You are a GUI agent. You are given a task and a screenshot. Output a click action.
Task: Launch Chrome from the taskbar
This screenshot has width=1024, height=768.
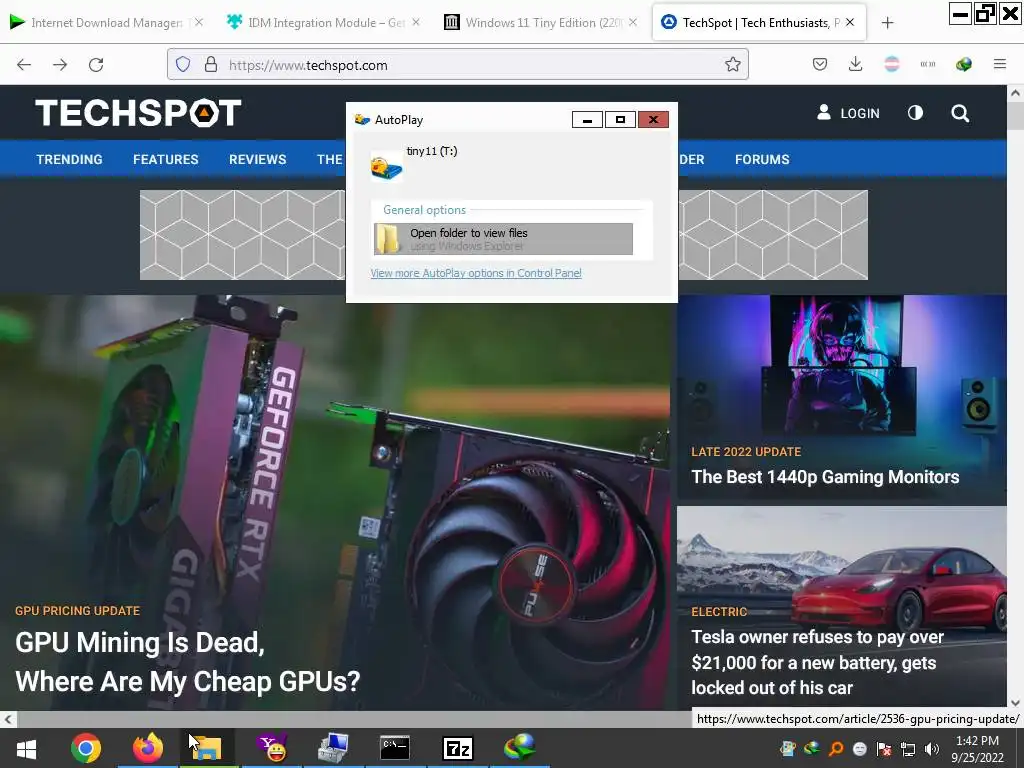click(86, 748)
